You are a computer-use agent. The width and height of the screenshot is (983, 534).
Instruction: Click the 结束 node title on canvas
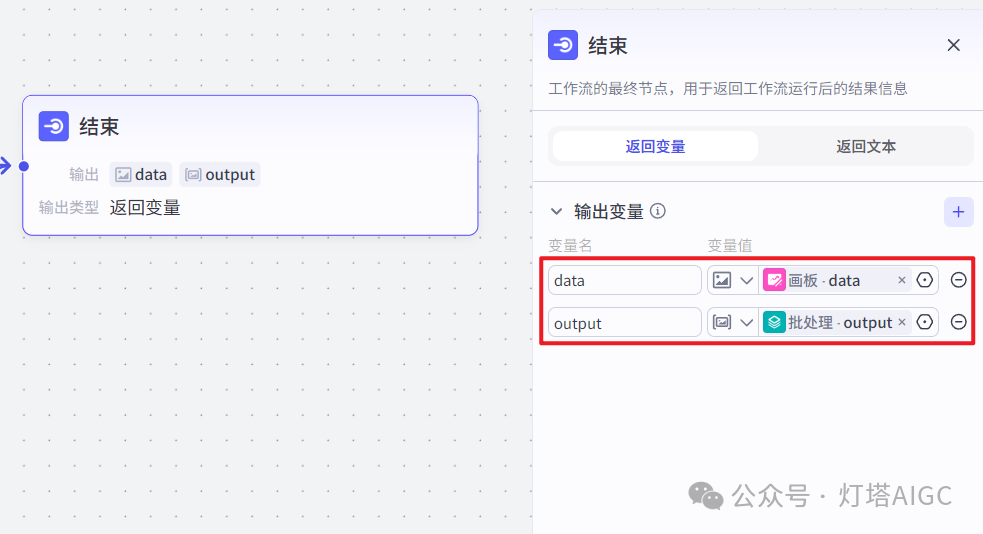click(x=99, y=127)
